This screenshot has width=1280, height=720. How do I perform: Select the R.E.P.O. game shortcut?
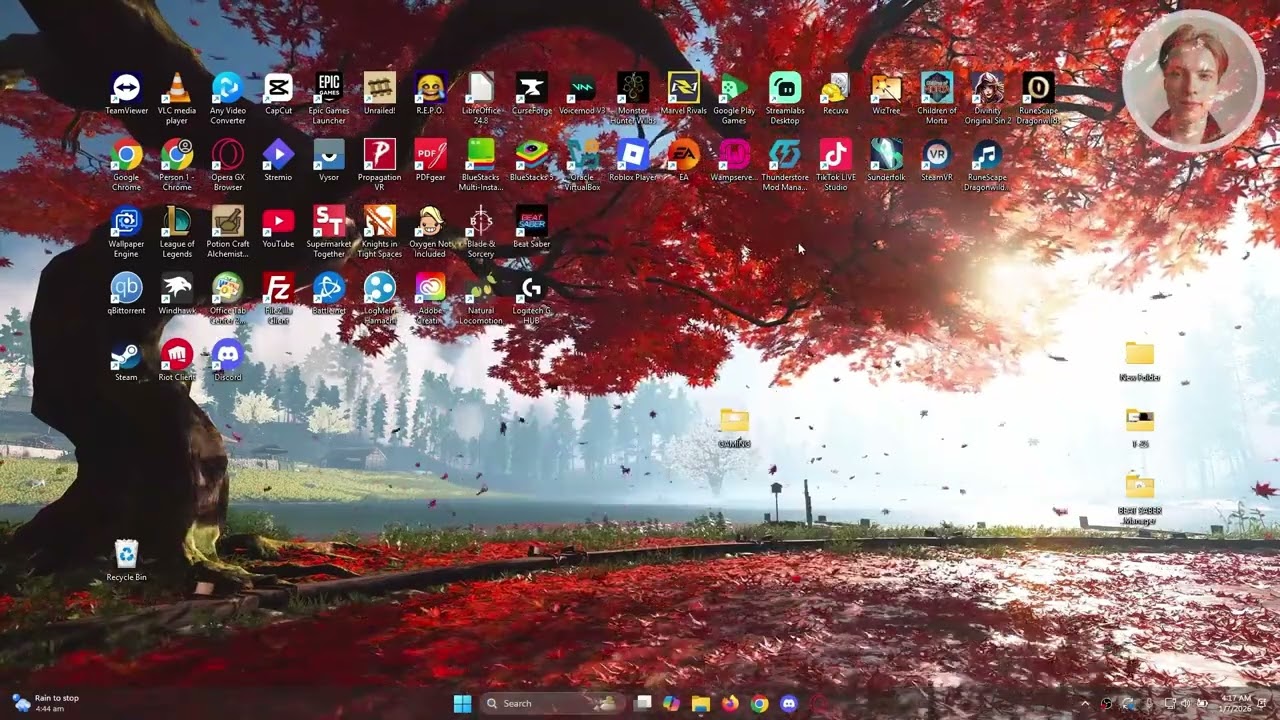coord(430,89)
